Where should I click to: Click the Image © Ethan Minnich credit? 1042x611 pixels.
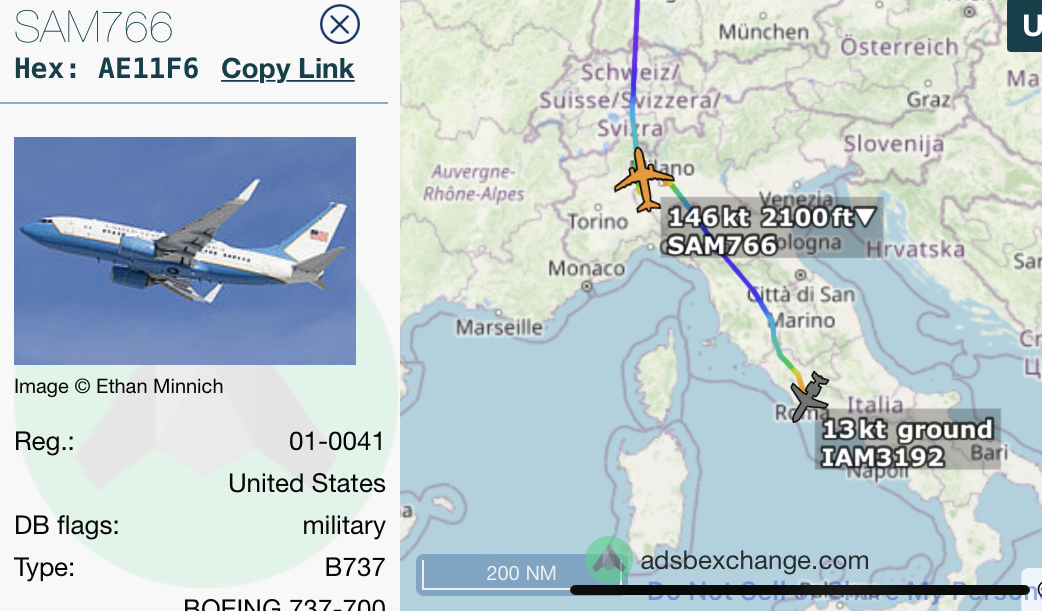118,386
